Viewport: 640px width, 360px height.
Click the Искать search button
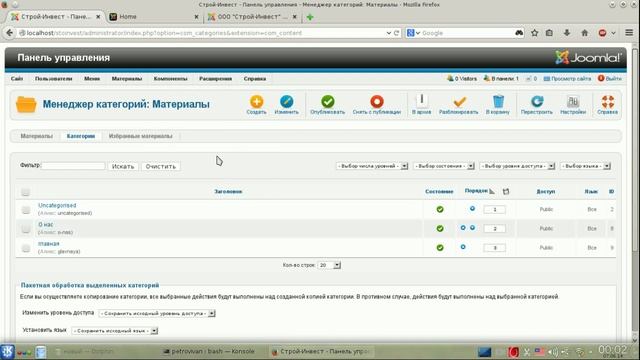tap(123, 167)
